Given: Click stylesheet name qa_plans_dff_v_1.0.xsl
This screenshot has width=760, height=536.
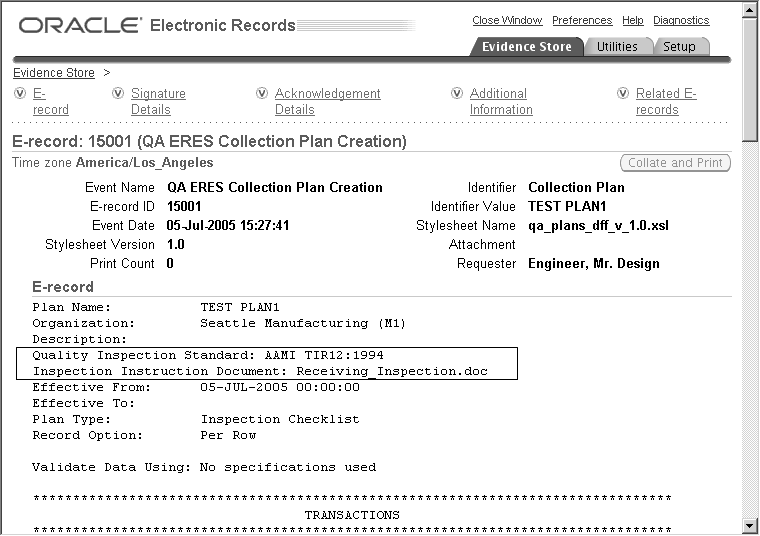Looking at the screenshot, I should click(598, 226).
